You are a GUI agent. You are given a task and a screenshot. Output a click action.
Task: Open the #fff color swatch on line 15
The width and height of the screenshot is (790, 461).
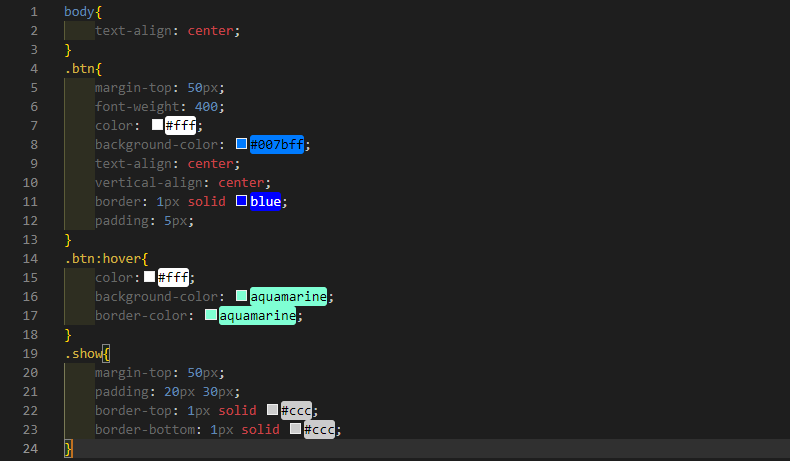(150, 277)
